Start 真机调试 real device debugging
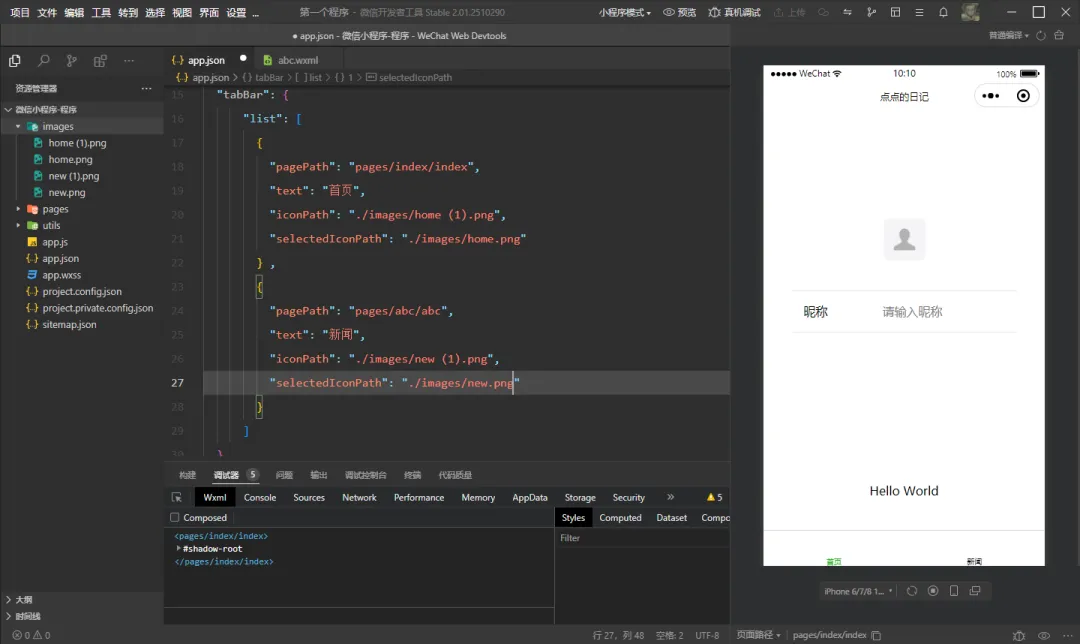 [734, 12]
